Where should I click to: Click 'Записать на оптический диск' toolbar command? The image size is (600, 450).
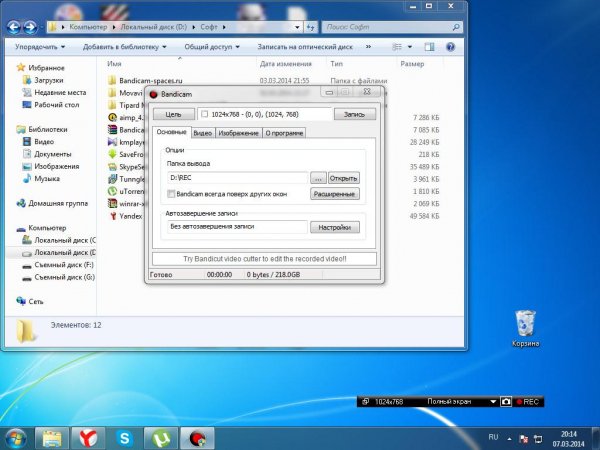pos(305,47)
